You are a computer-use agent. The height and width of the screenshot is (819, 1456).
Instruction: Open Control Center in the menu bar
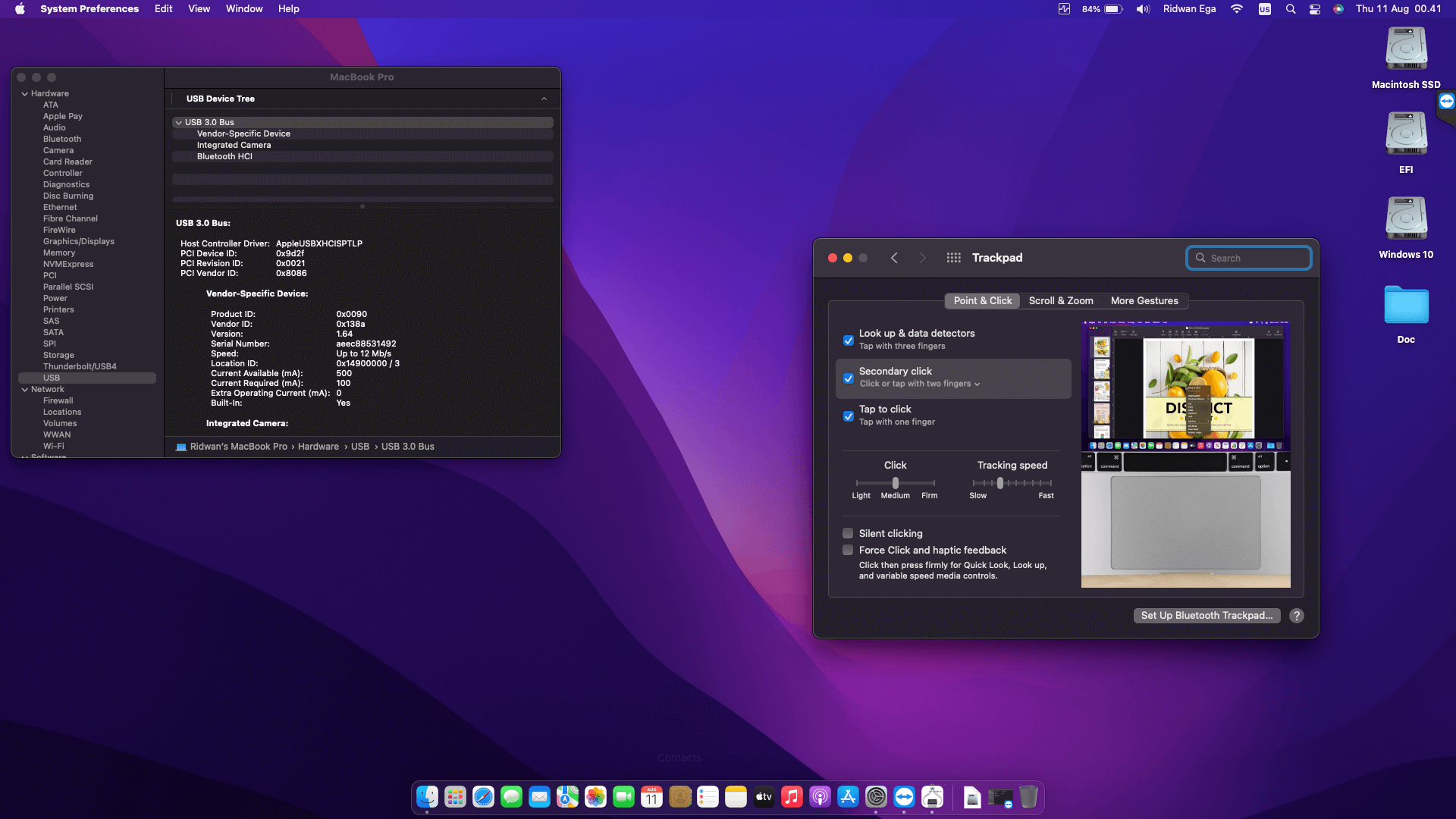click(1315, 9)
